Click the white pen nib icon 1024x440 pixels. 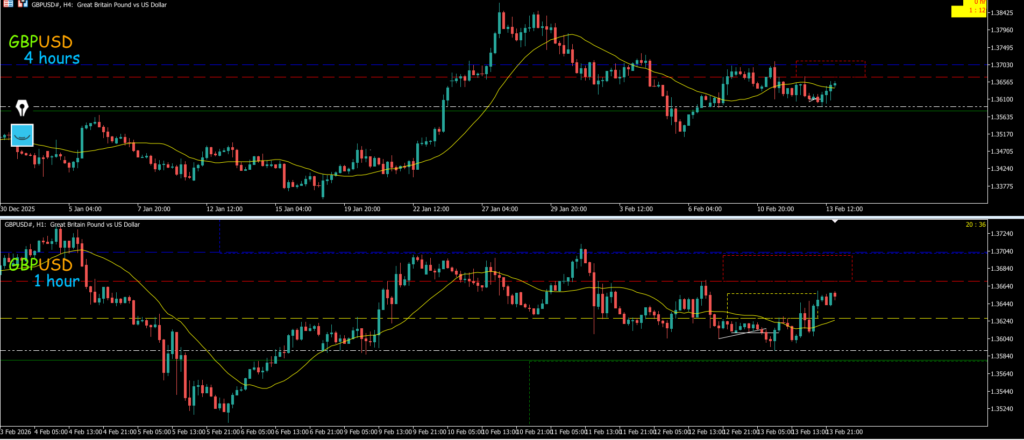coord(22,106)
